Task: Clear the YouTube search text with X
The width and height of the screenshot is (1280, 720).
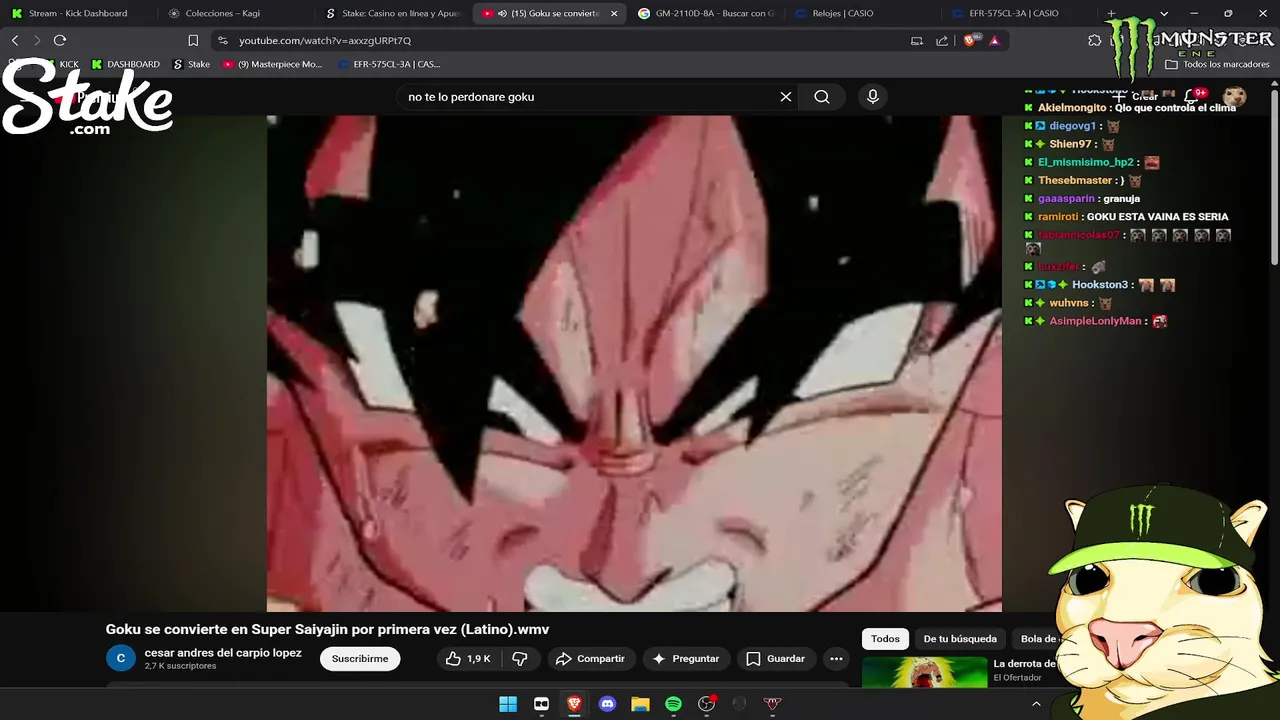Action: (x=786, y=97)
